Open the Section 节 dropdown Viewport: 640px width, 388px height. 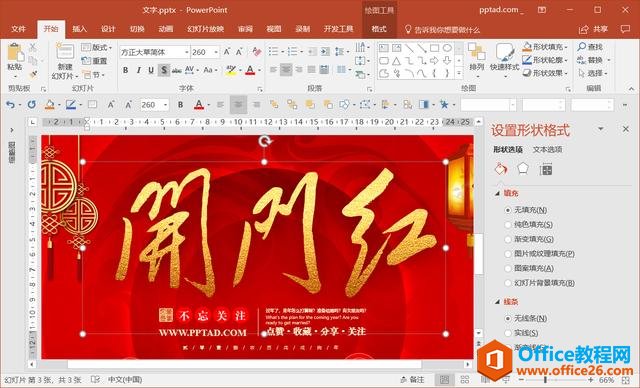[x=94, y=75]
